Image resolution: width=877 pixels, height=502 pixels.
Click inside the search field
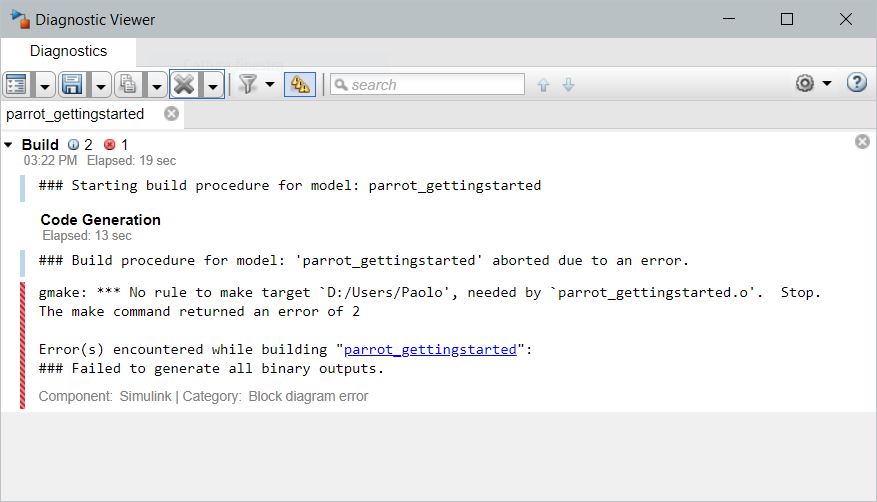tap(427, 84)
